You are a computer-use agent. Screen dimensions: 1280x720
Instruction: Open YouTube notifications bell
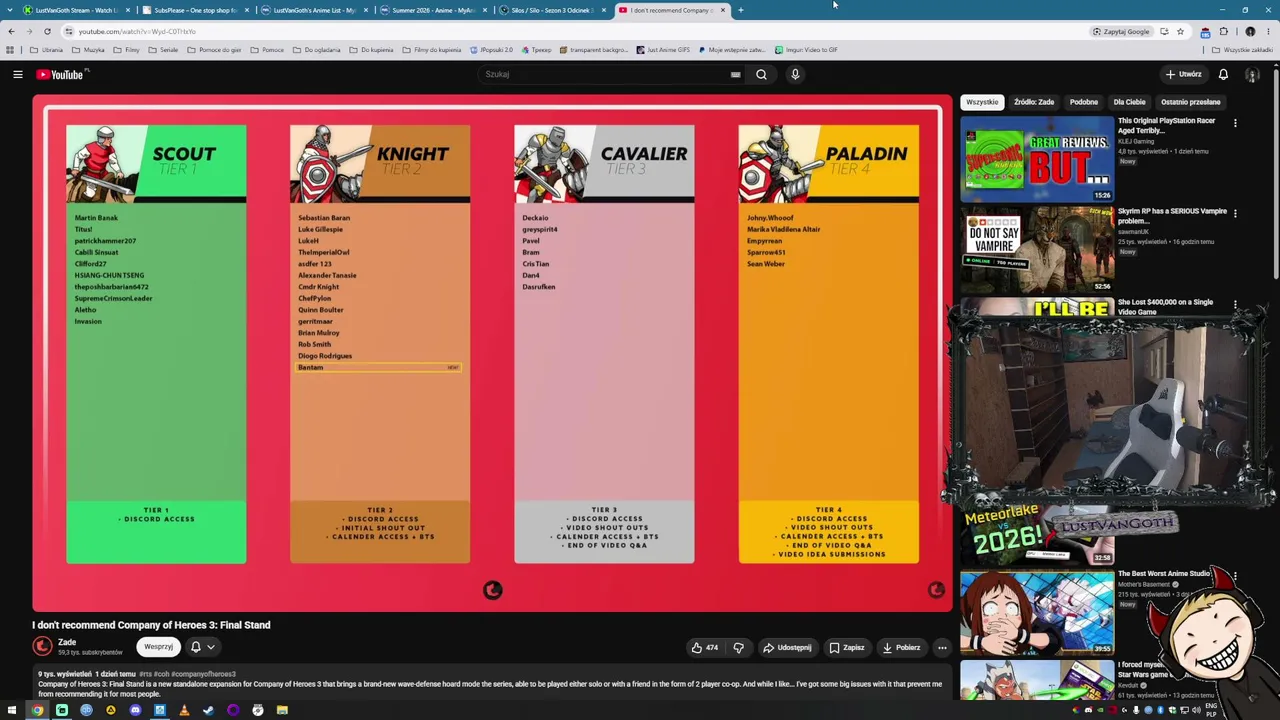(x=1223, y=74)
